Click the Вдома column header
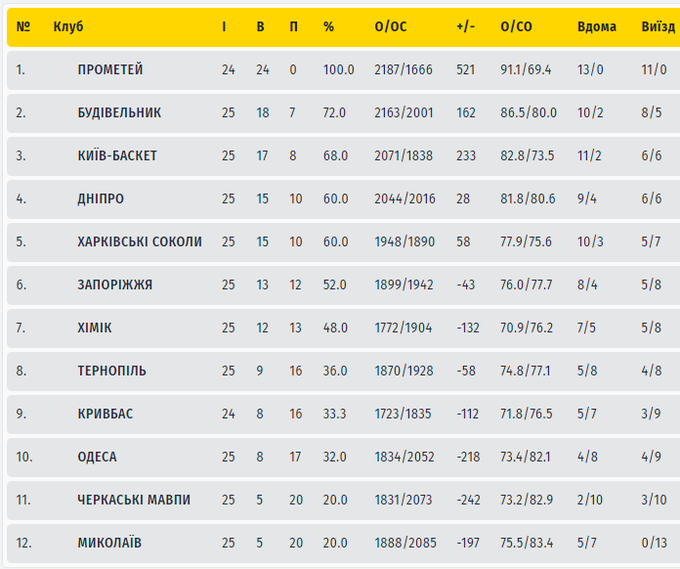The image size is (680, 569). pyautogui.click(x=597, y=27)
